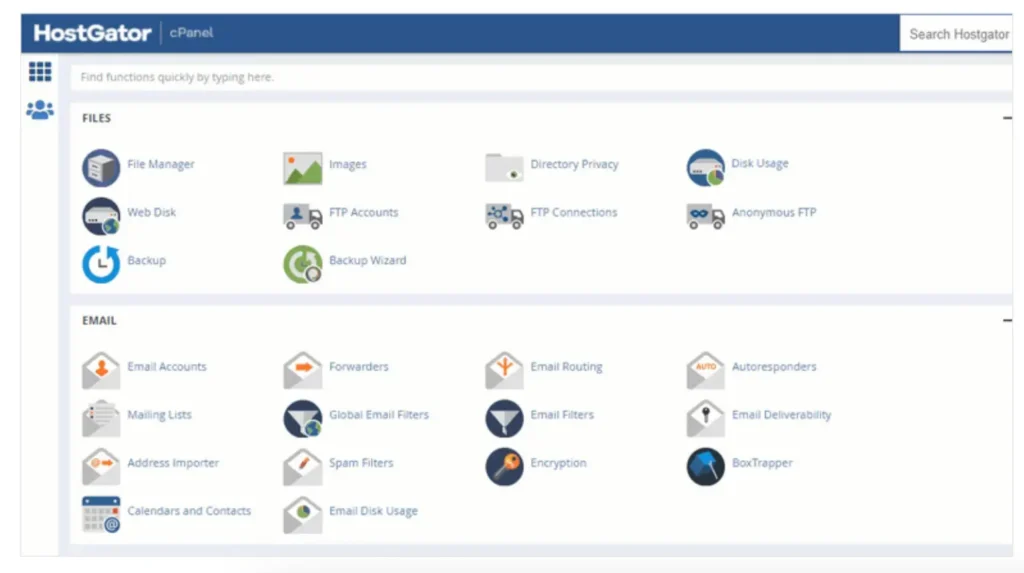Click the Find functions search field
Screen dimensions: 1024x573
coord(541,77)
